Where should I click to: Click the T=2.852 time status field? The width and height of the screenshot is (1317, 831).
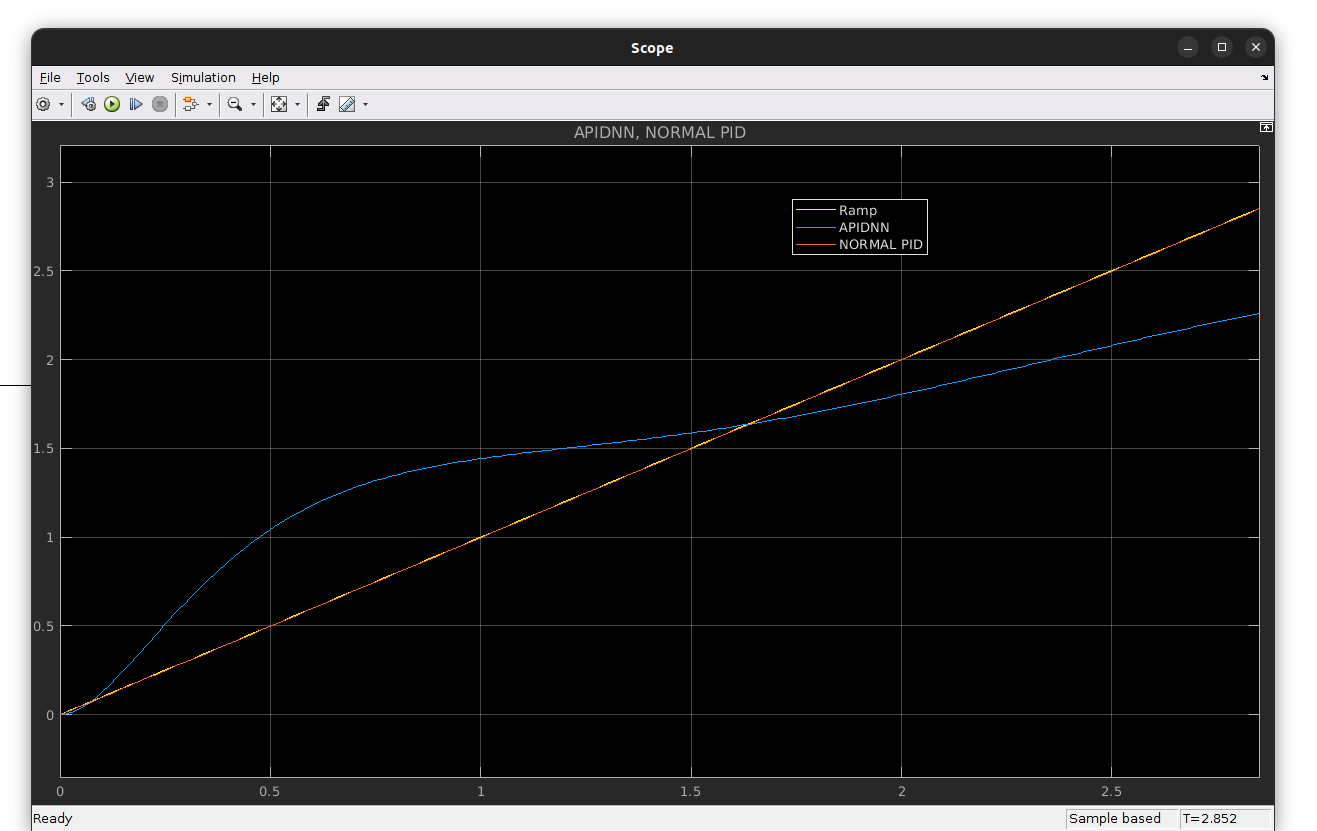pyautogui.click(x=1226, y=818)
